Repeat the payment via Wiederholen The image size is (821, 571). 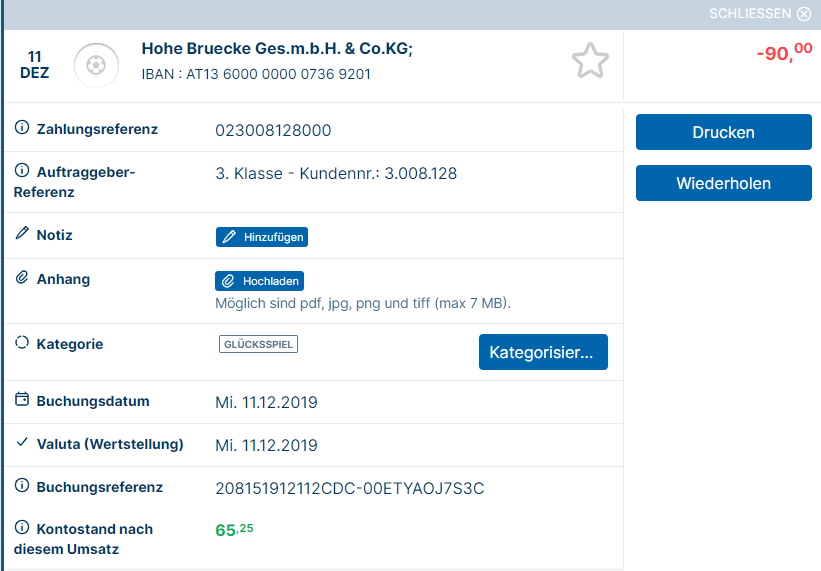click(x=724, y=183)
